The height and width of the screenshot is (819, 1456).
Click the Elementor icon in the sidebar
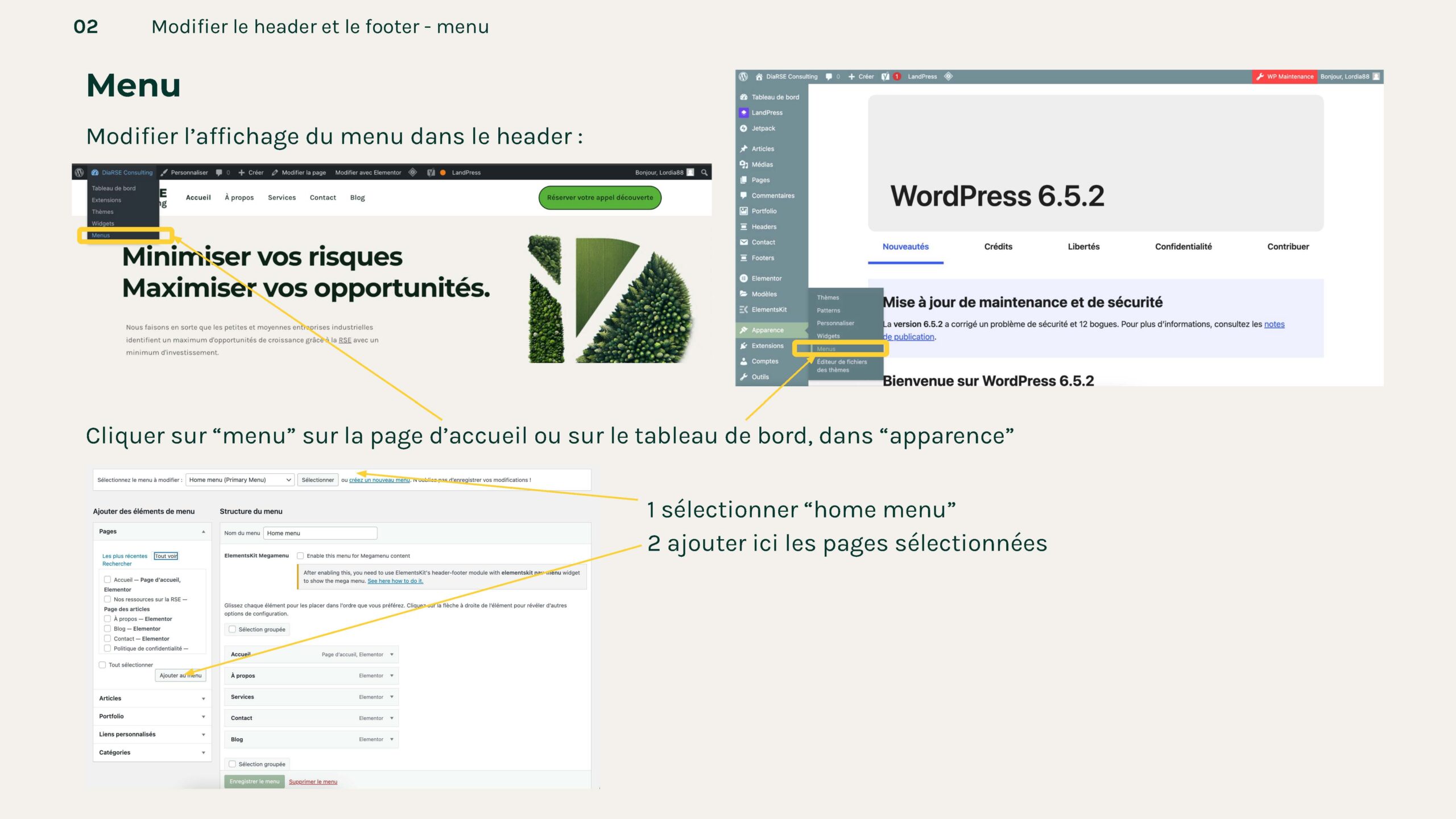(743, 278)
